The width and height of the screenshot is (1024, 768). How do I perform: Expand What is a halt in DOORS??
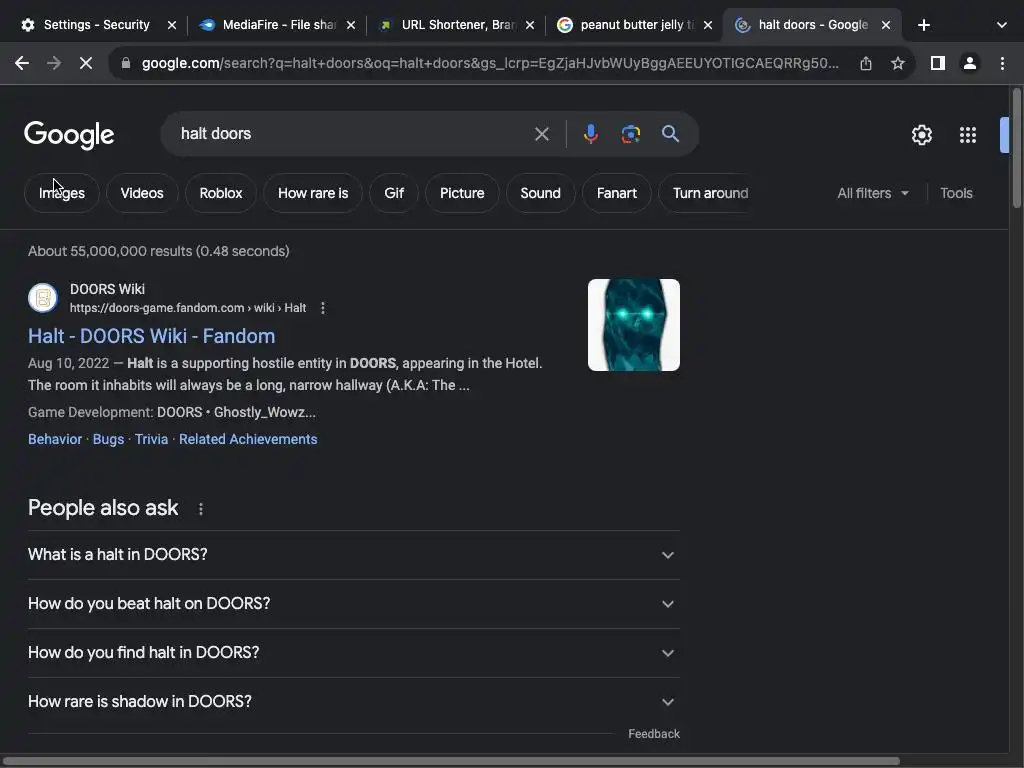[x=354, y=555]
